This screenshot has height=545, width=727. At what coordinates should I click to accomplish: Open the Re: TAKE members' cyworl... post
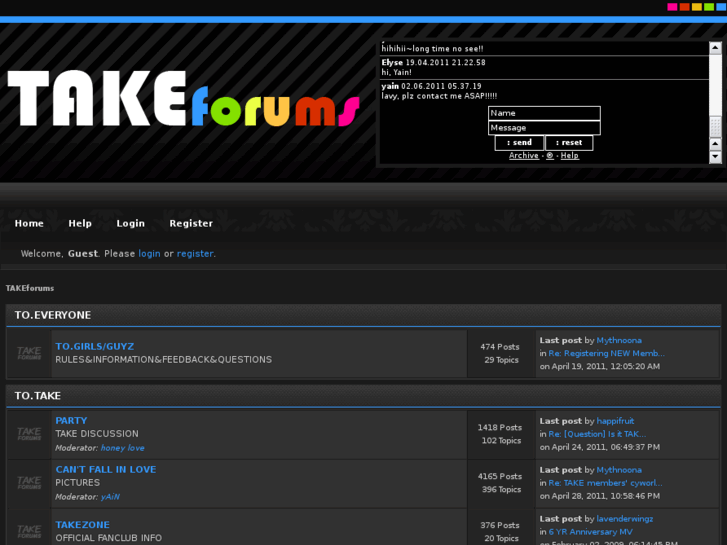pos(606,483)
